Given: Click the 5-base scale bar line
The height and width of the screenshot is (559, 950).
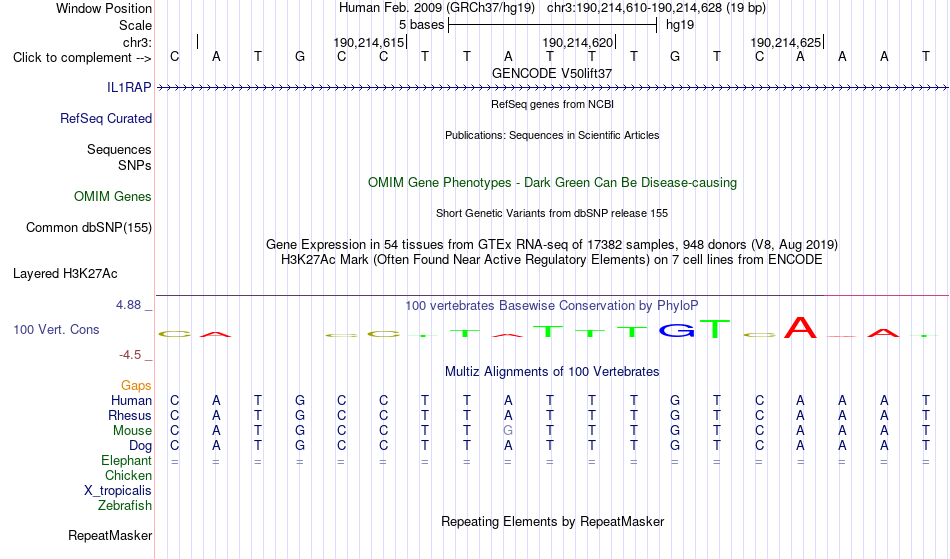Looking at the screenshot, I should 553,25.
